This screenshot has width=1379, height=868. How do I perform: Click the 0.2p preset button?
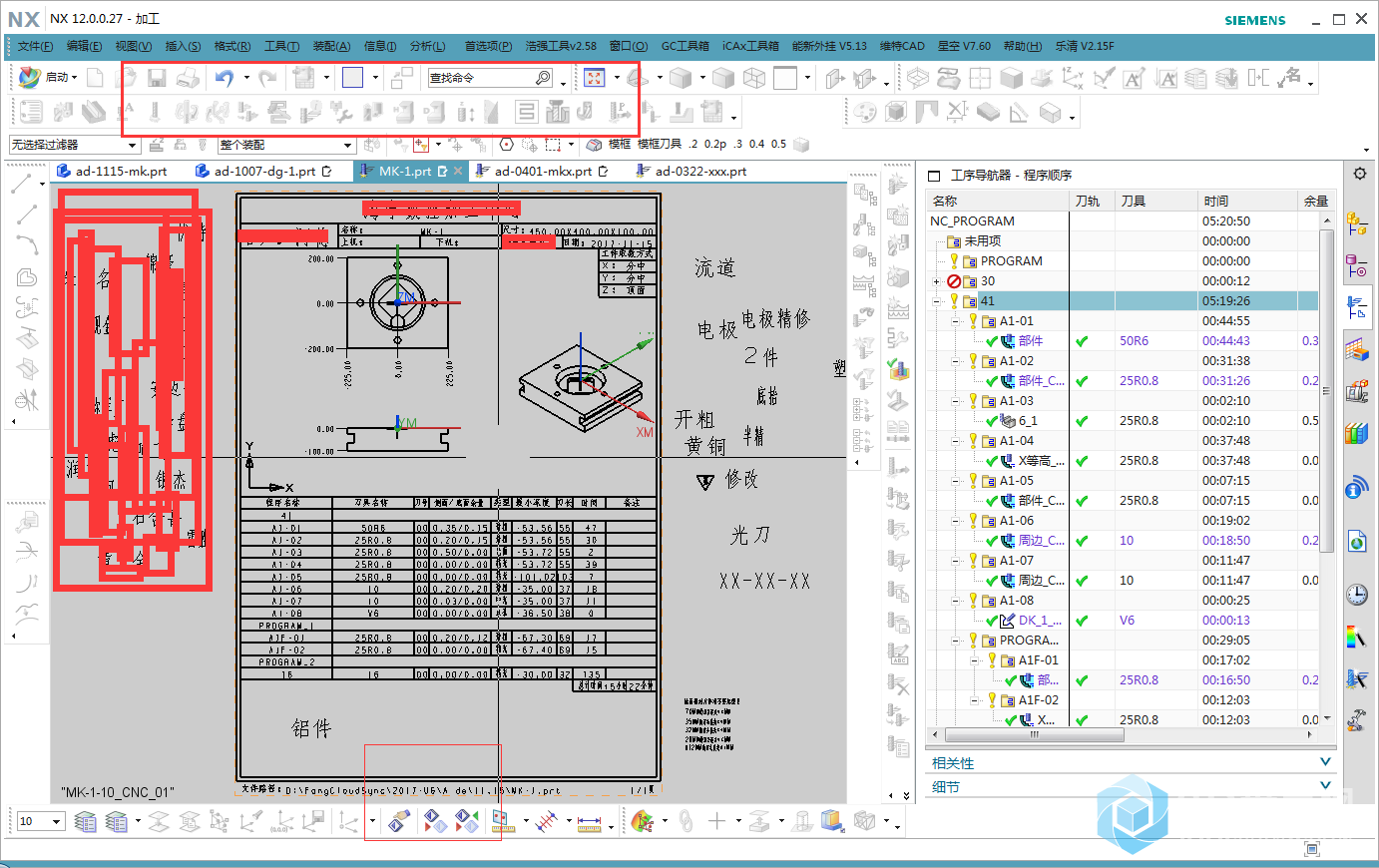click(715, 145)
